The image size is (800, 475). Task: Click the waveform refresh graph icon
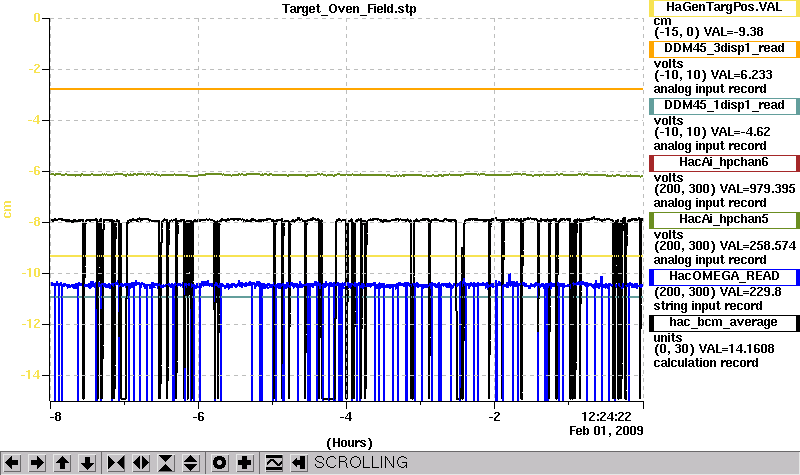pos(274,463)
